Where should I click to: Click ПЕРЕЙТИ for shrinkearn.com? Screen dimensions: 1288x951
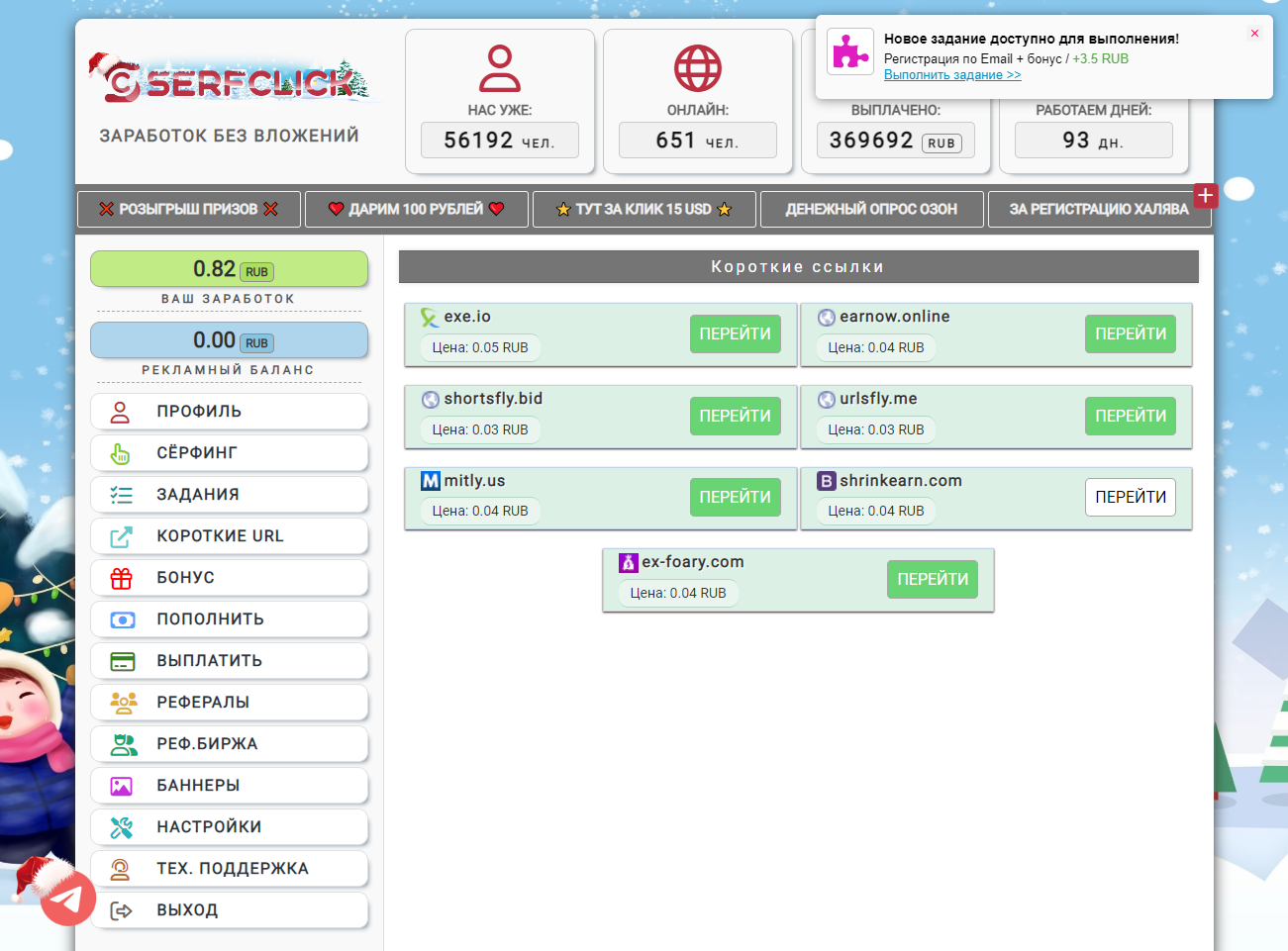(x=1131, y=498)
